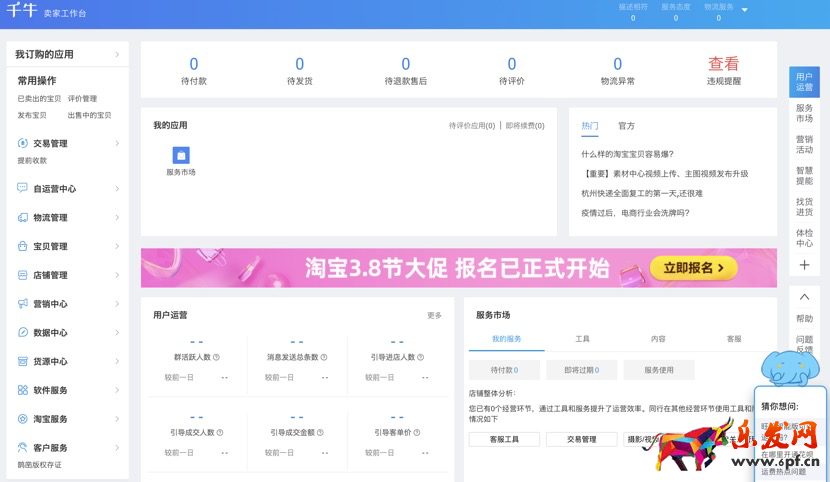The height and width of the screenshot is (482, 830).
Task: Select the 客服 tab in 服务市场
Action: tap(734, 339)
